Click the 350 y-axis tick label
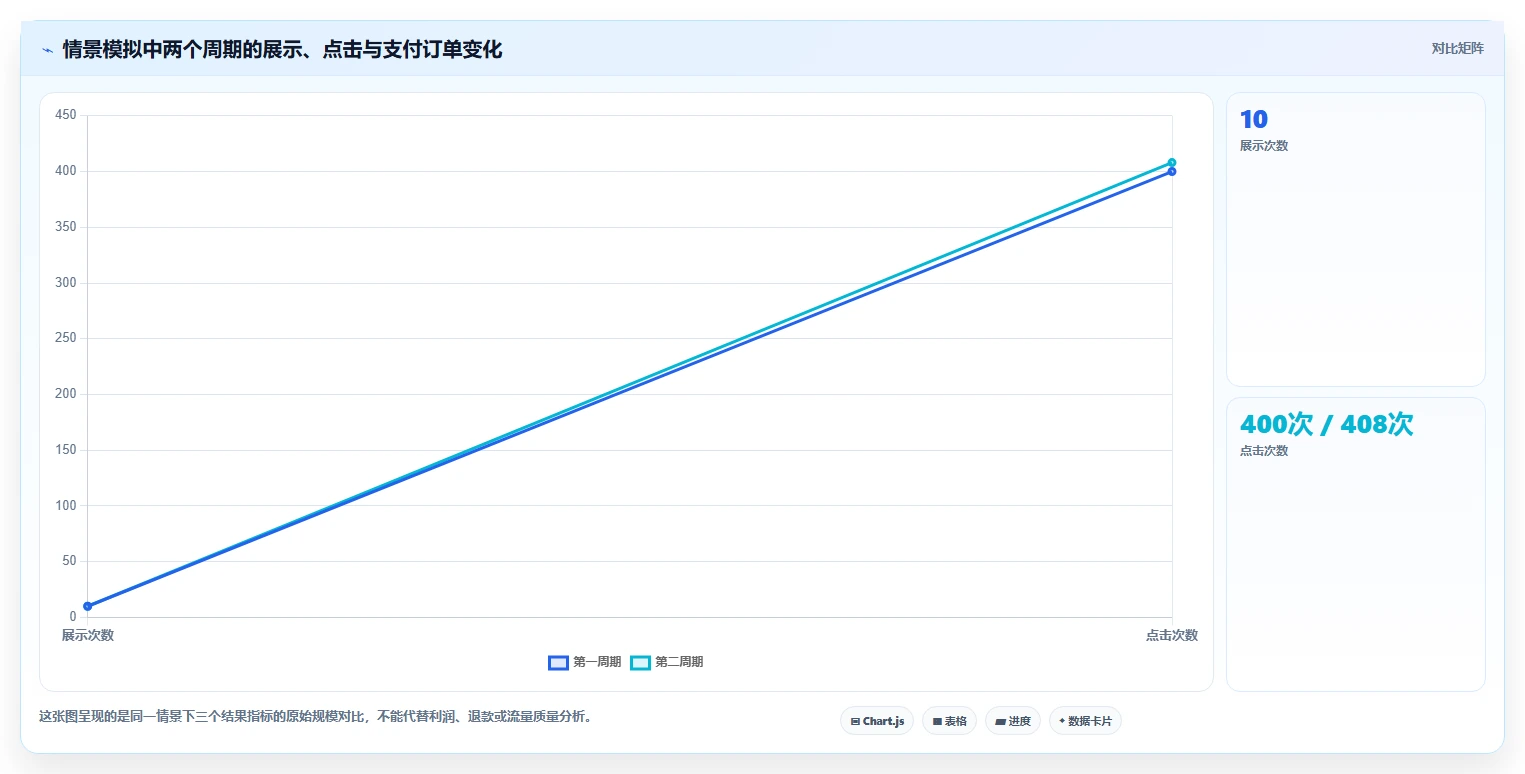Image resolution: width=1525 pixels, height=774 pixels. pyautogui.click(x=66, y=227)
